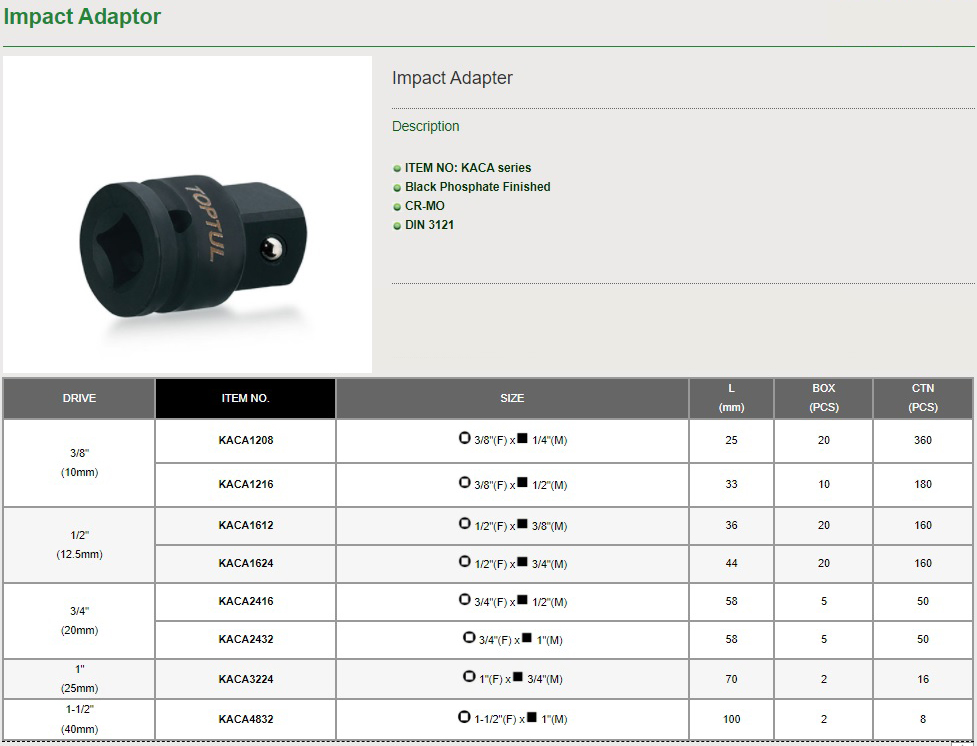Select the ITEM NO. column header
Image resolution: width=977 pixels, height=746 pixels.
(245, 398)
